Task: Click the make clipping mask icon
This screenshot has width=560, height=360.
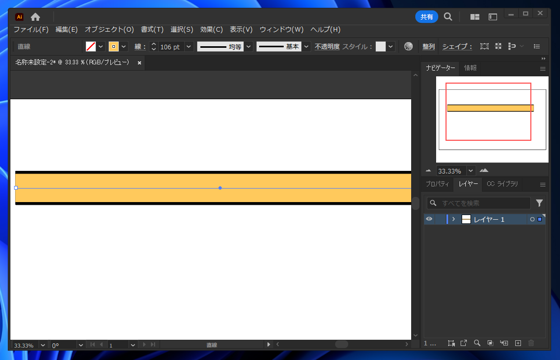Action: click(491, 343)
